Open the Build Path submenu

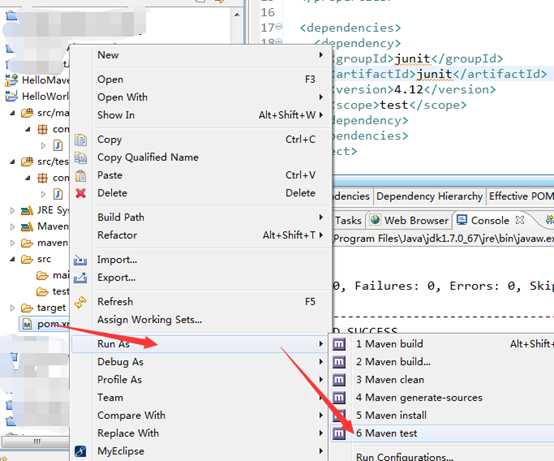pos(201,217)
